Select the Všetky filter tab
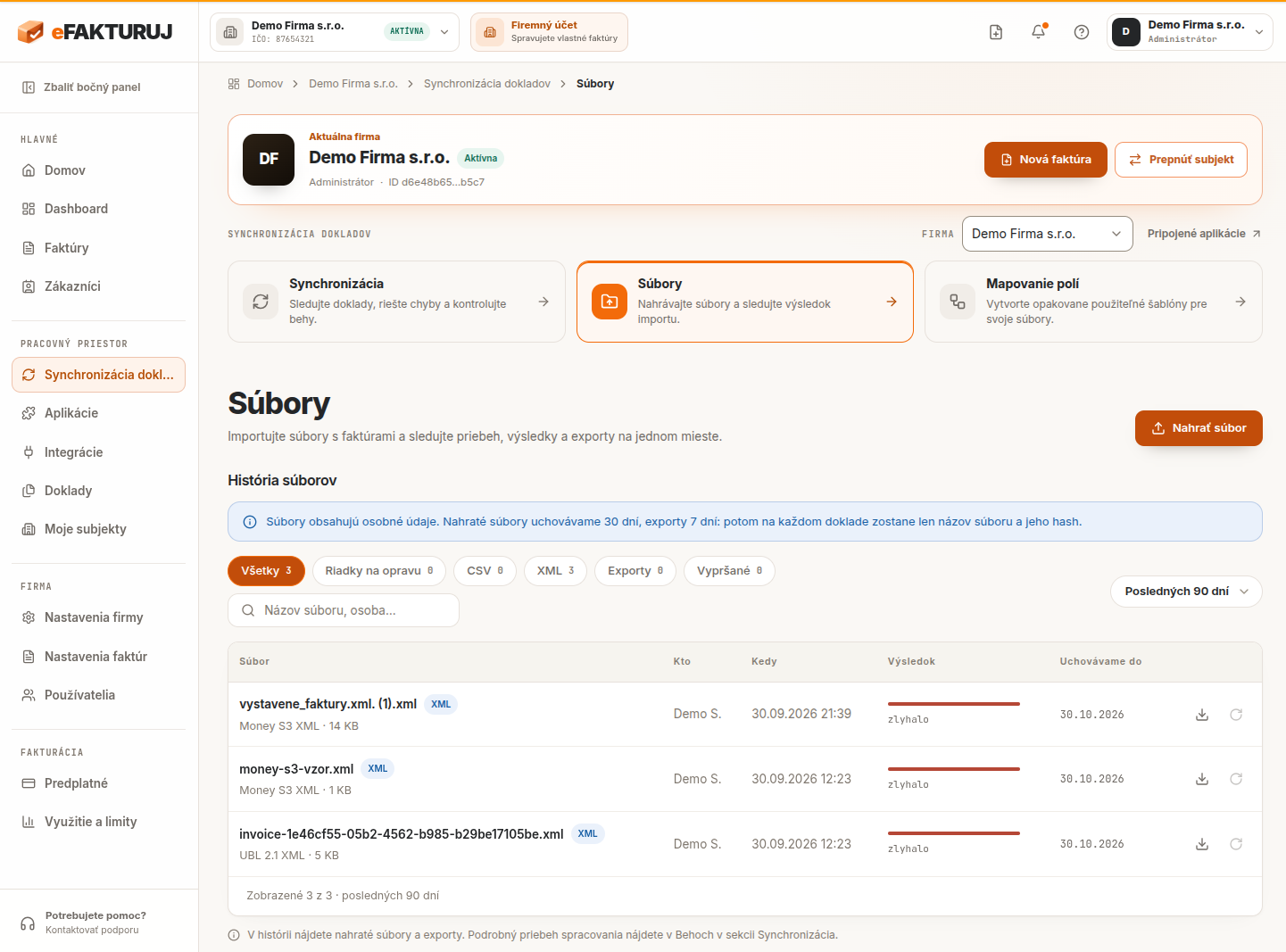 click(x=266, y=571)
